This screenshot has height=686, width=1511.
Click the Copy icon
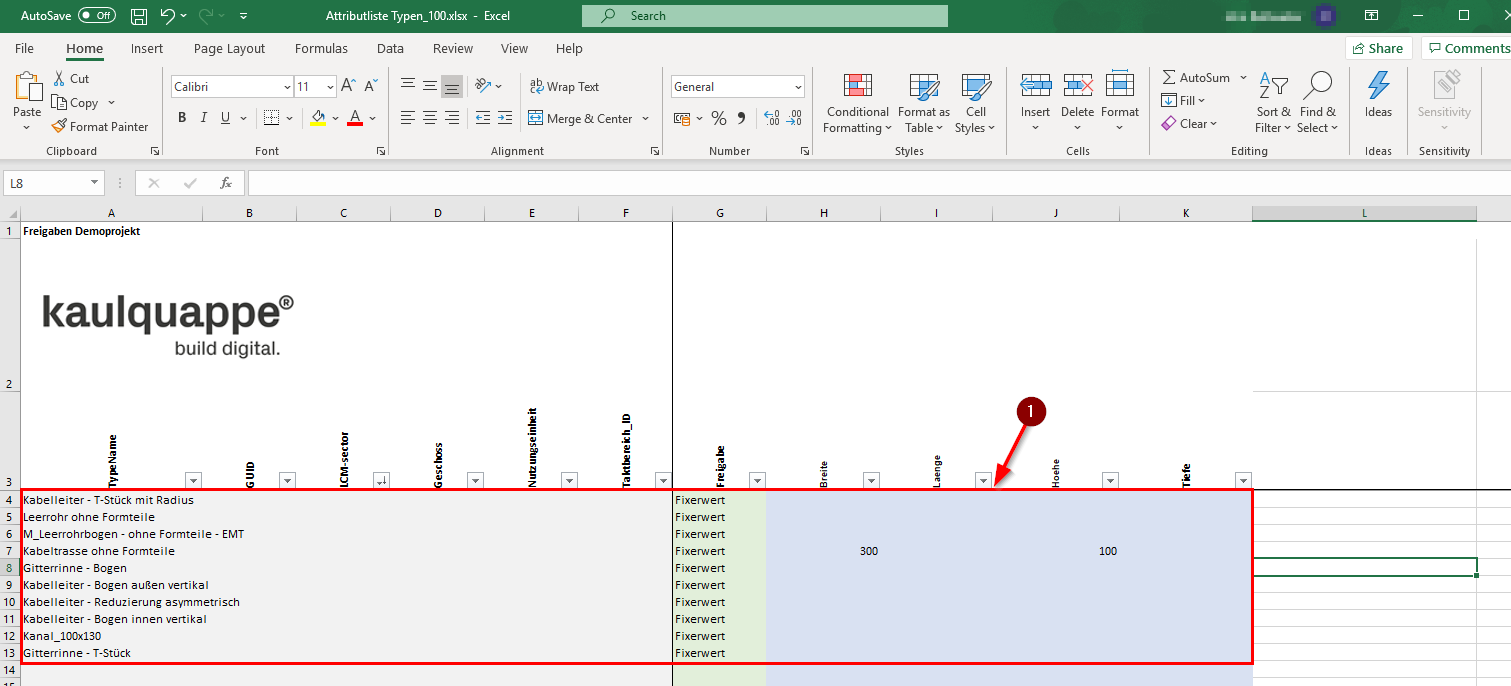point(60,103)
